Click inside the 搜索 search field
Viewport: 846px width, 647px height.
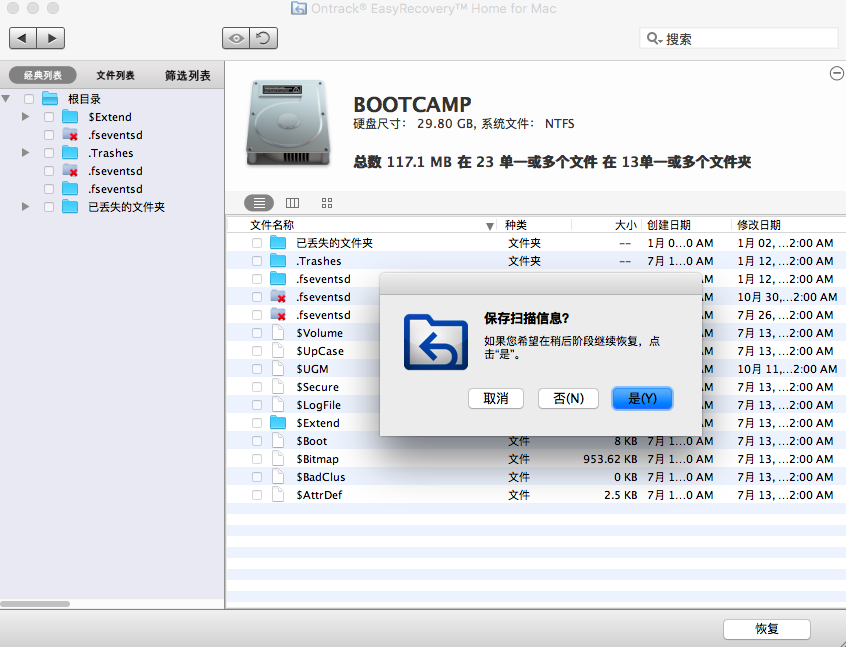tap(740, 37)
